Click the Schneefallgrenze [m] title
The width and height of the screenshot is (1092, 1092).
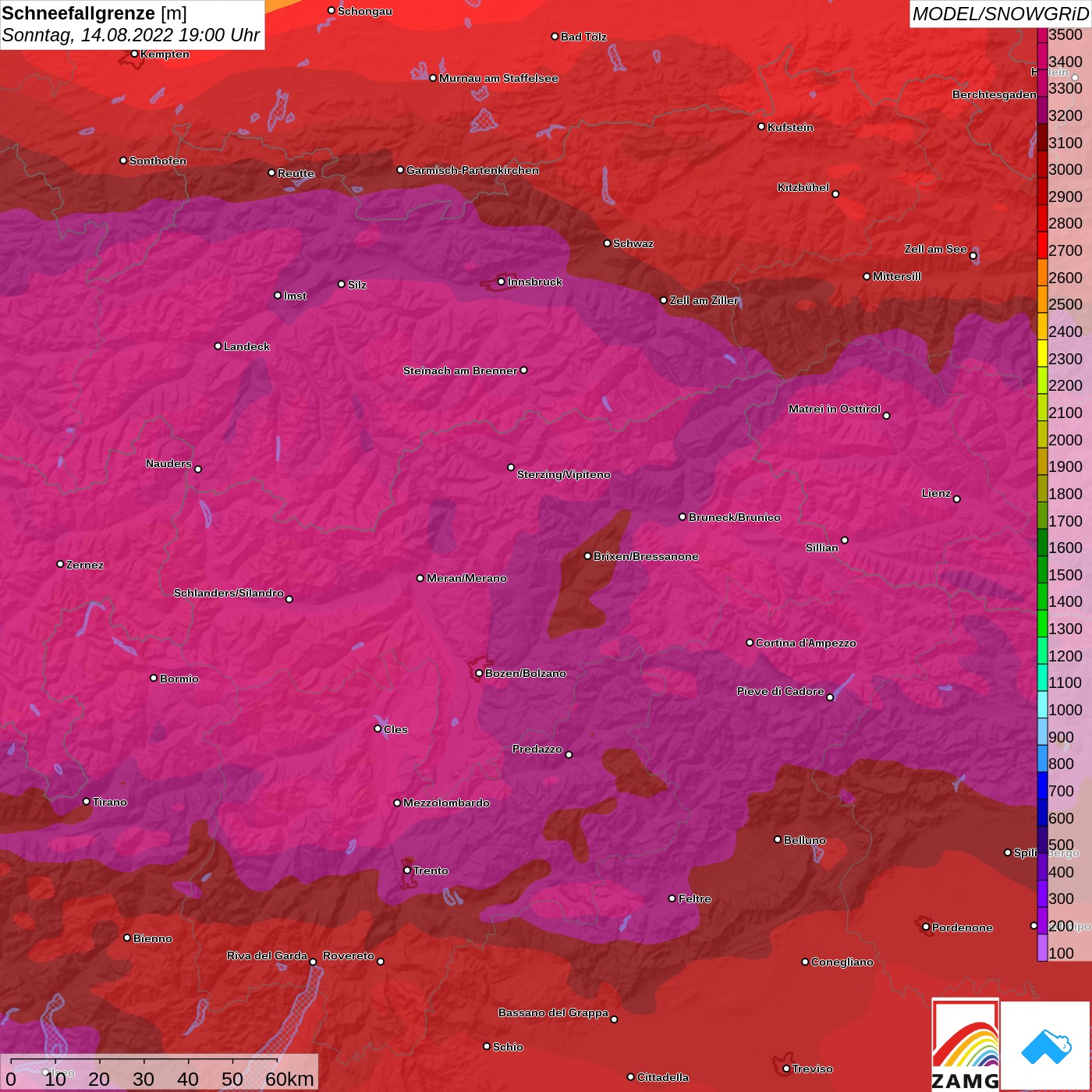coord(94,13)
